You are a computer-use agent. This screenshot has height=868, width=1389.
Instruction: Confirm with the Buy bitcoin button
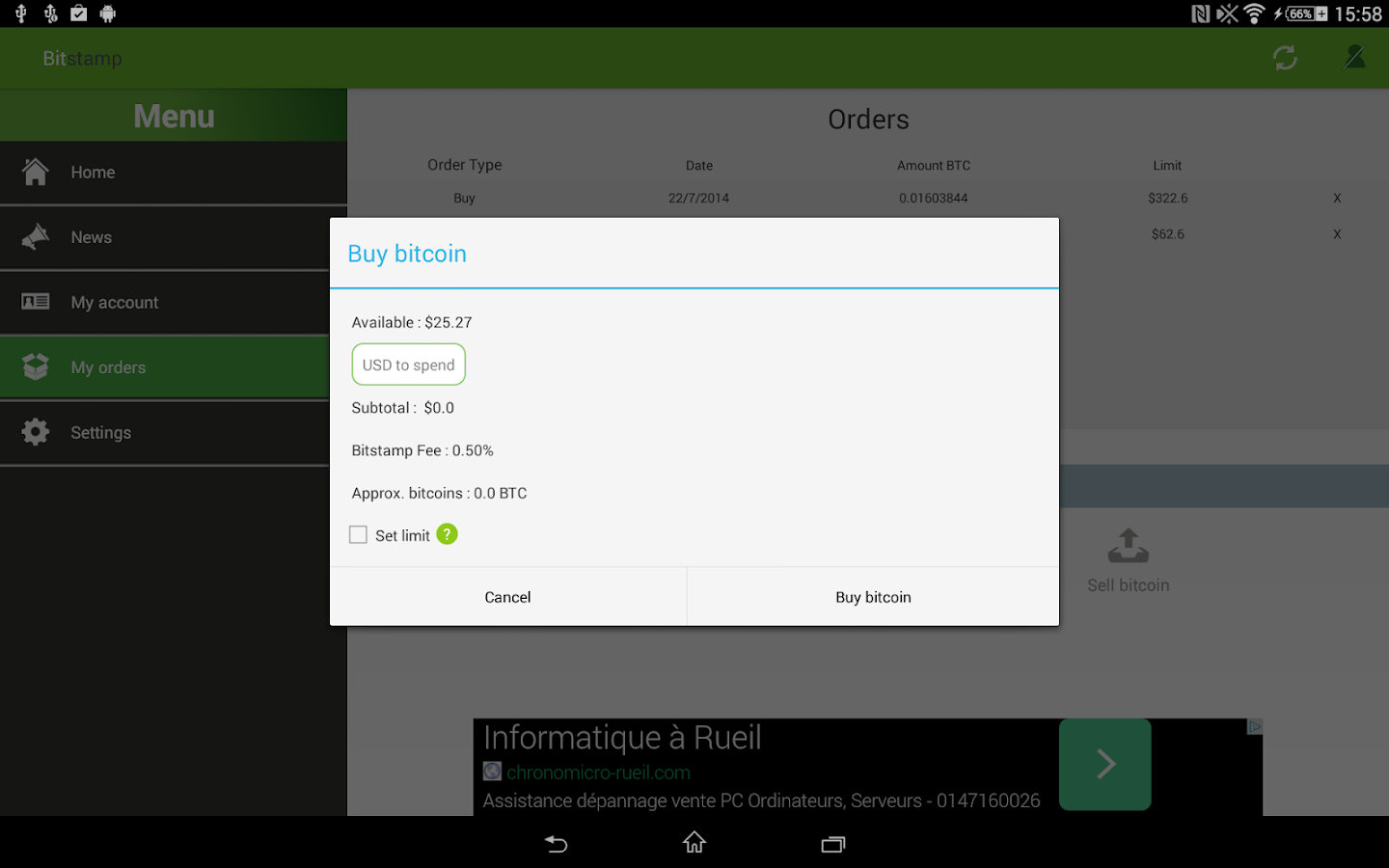[x=873, y=597]
